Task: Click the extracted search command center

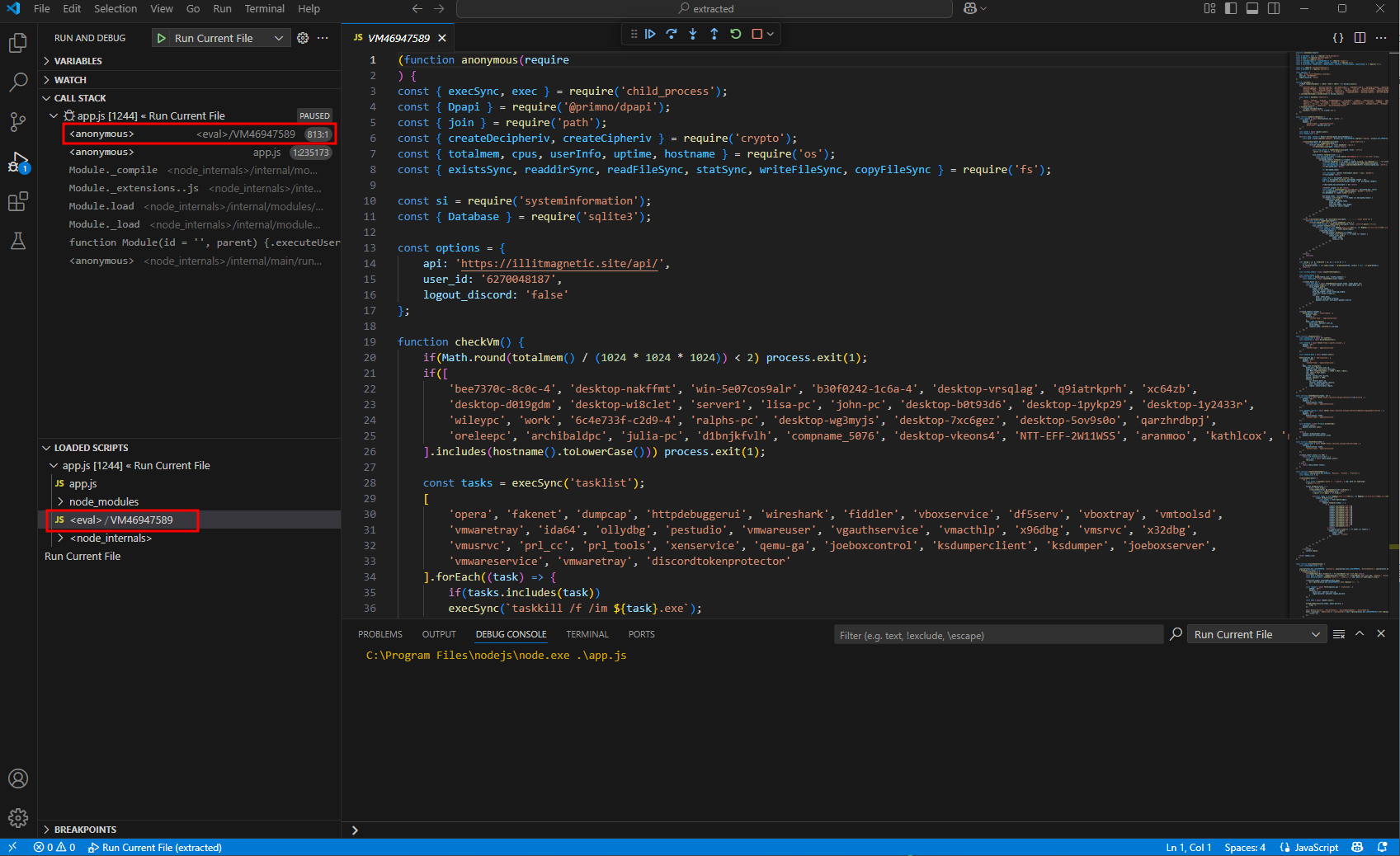Action: tap(705, 8)
